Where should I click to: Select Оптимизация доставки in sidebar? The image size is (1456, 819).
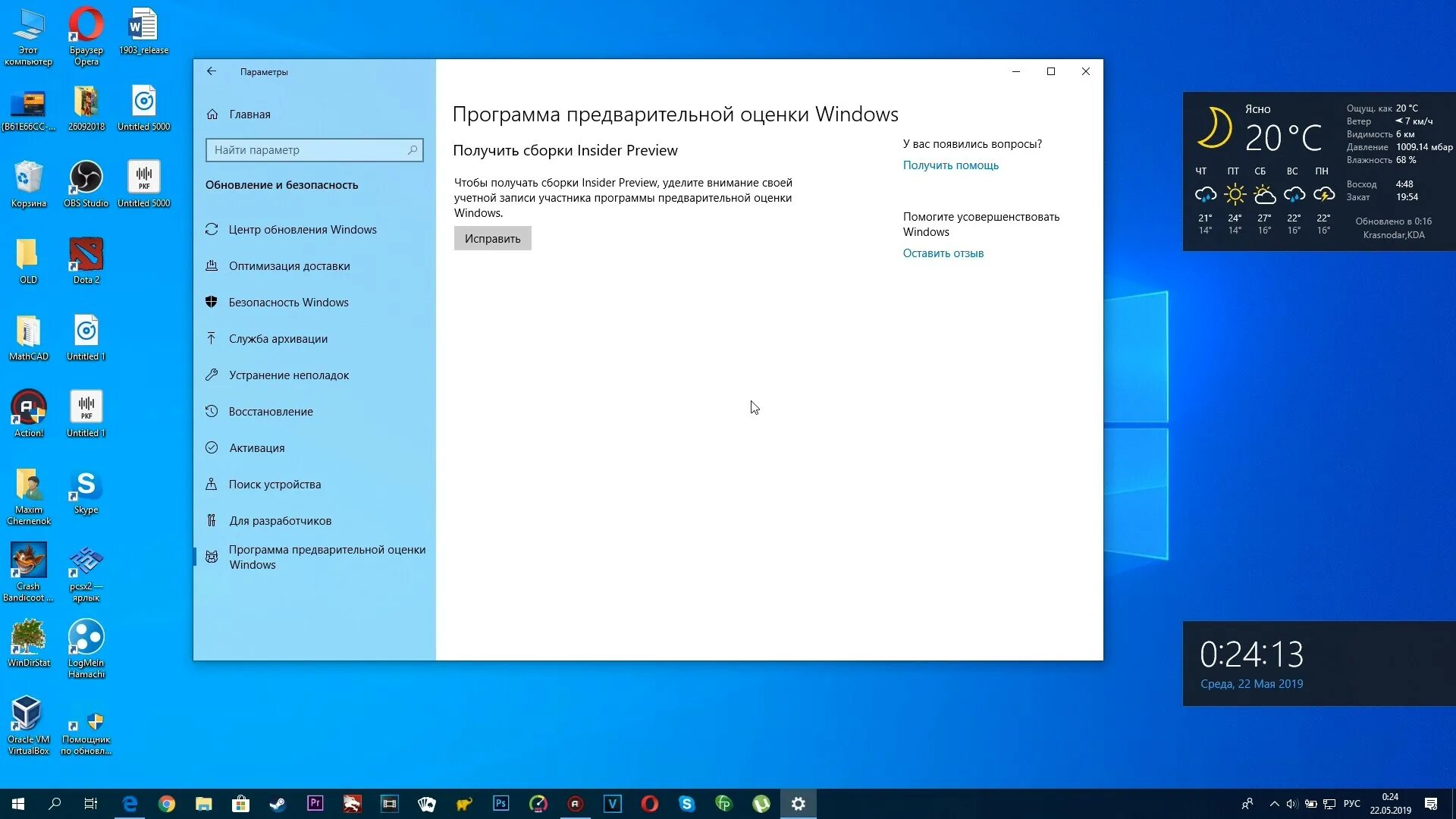tap(289, 266)
